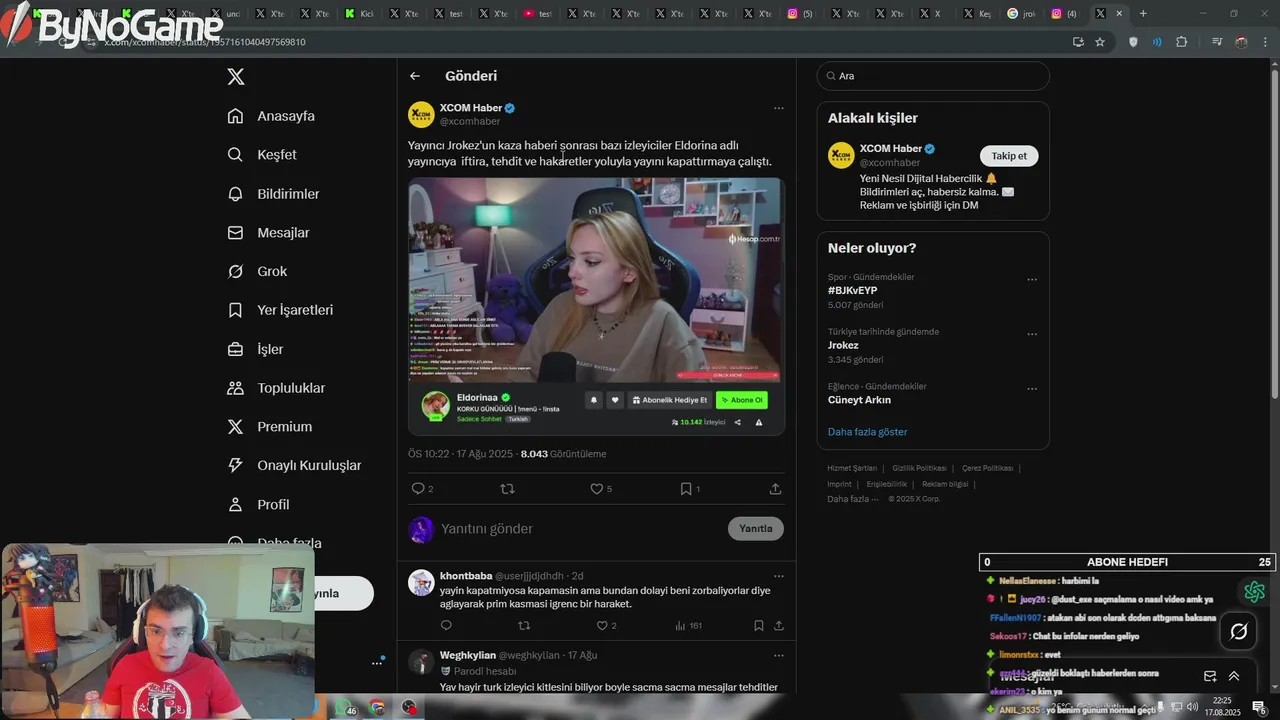Bookmark khontbaba's comment

[x=759, y=626]
